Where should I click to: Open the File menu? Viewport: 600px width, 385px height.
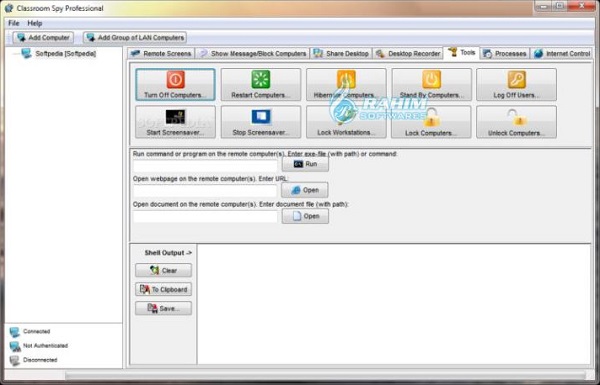click(14, 23)
